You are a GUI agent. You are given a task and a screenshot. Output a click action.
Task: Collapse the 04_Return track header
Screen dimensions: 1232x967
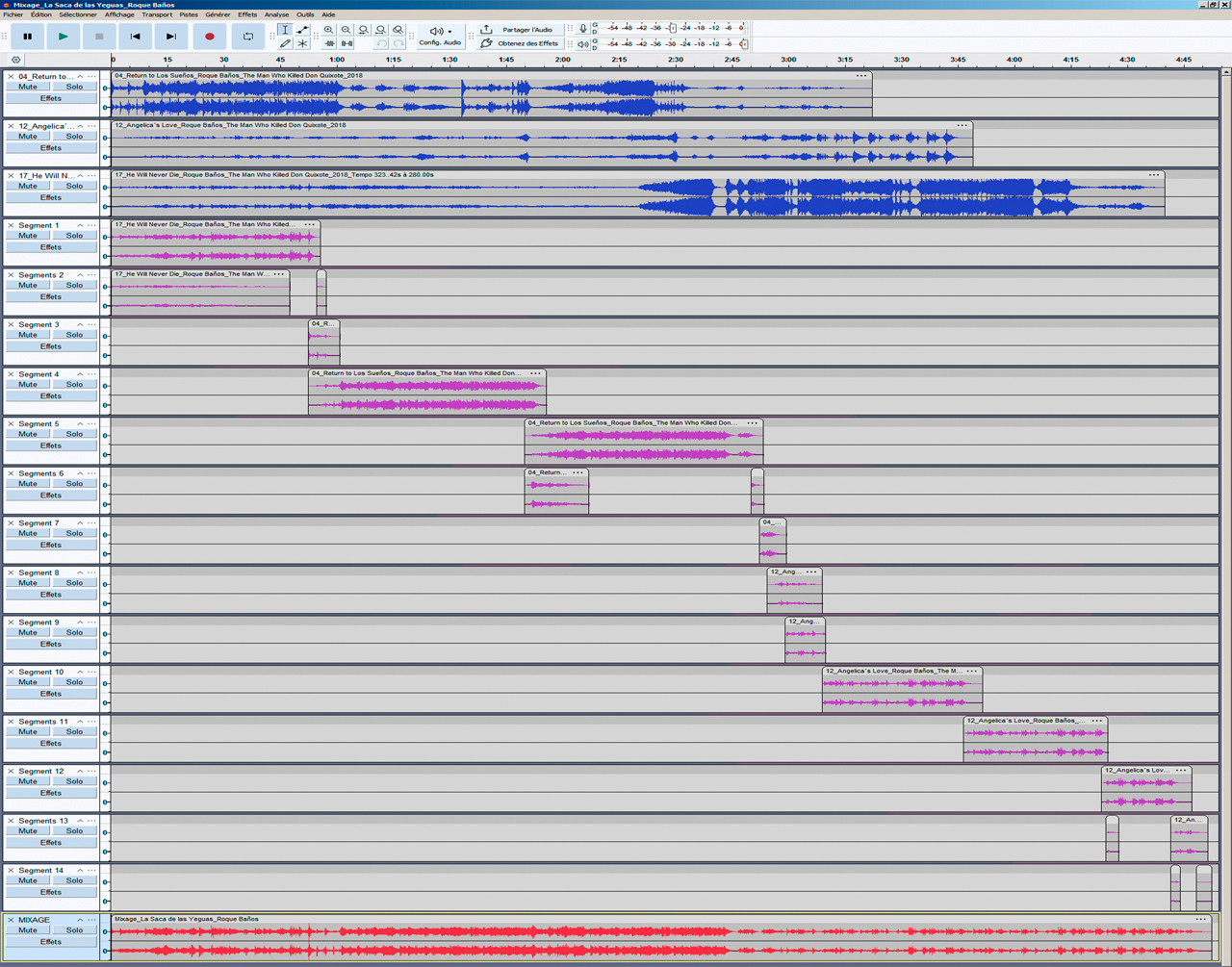pos(81,76)
